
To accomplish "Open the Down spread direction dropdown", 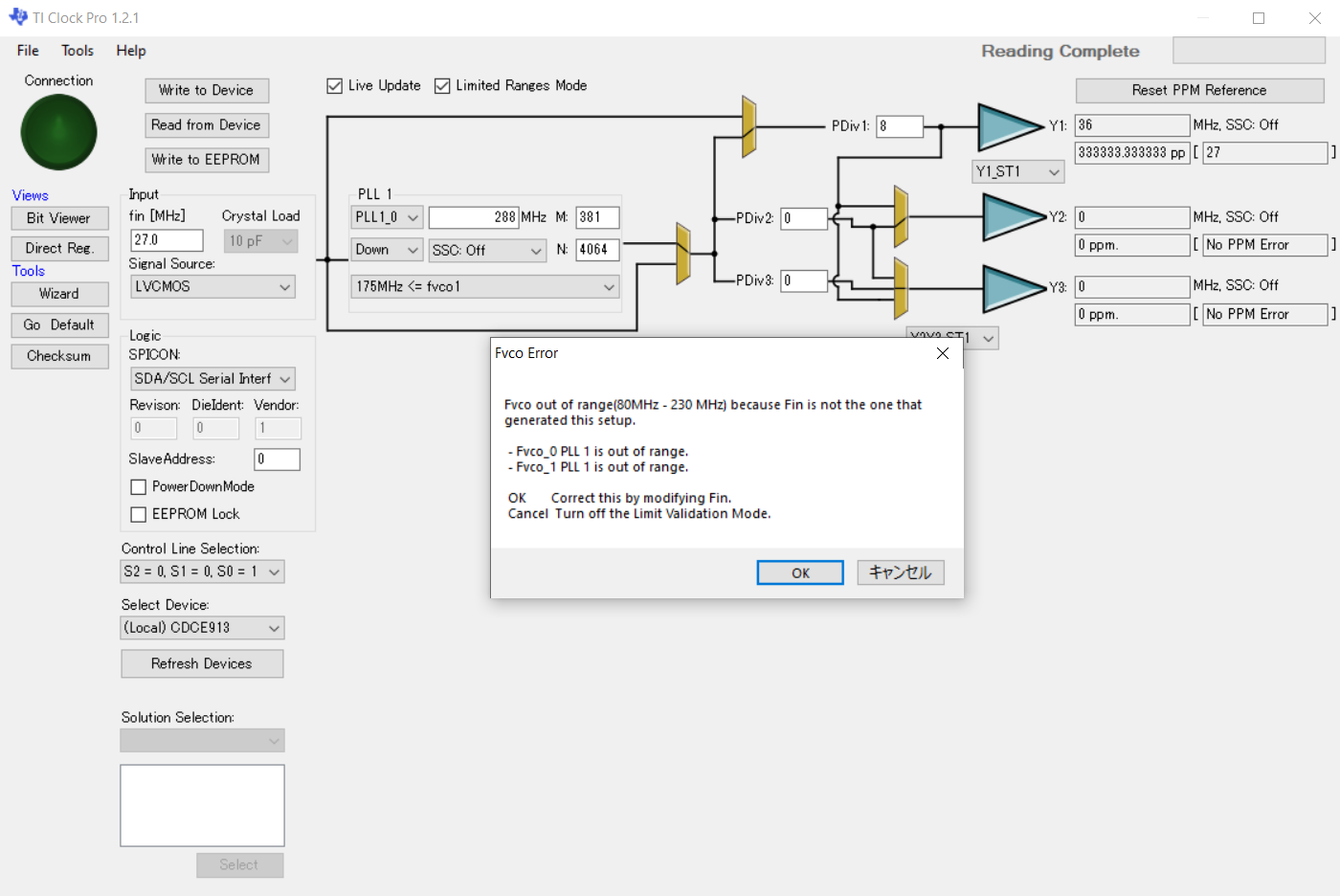I will click(388, 250).
